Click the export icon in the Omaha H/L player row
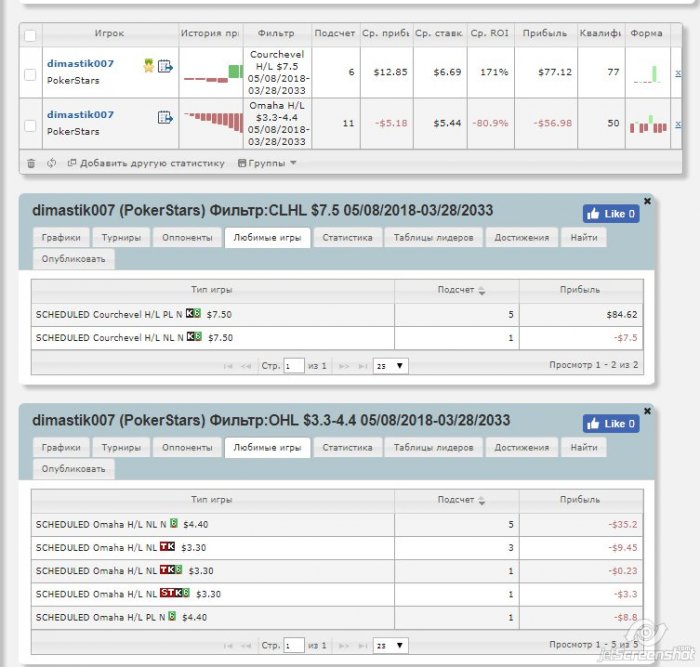This screenshot has height=667, width=700. [x=165, y=118]
